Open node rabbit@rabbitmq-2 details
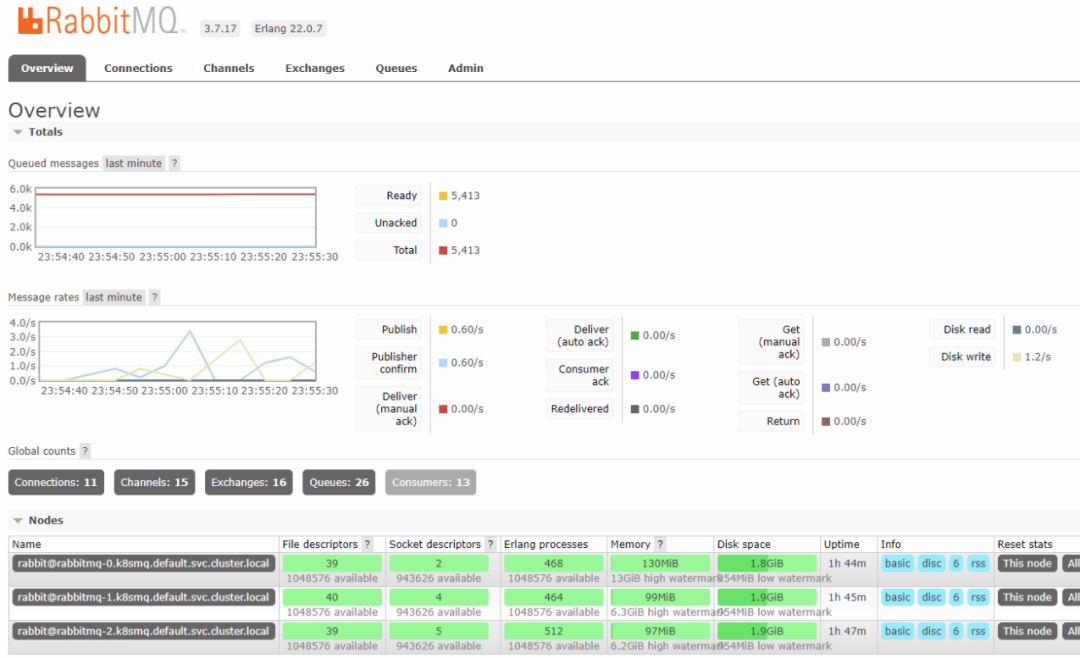 [x=143, y=631]
